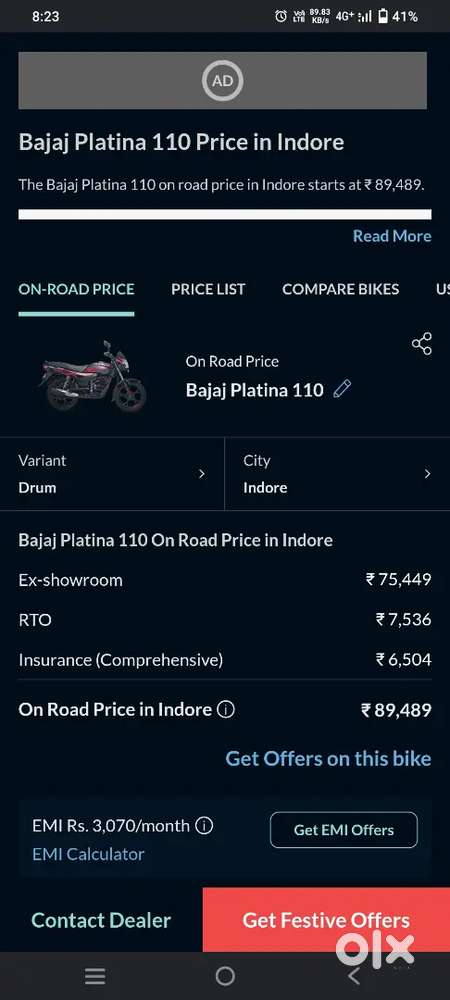450x1000 pixels.
Task: Edit bike model with pencil icon
Action: tap(342, 389)
